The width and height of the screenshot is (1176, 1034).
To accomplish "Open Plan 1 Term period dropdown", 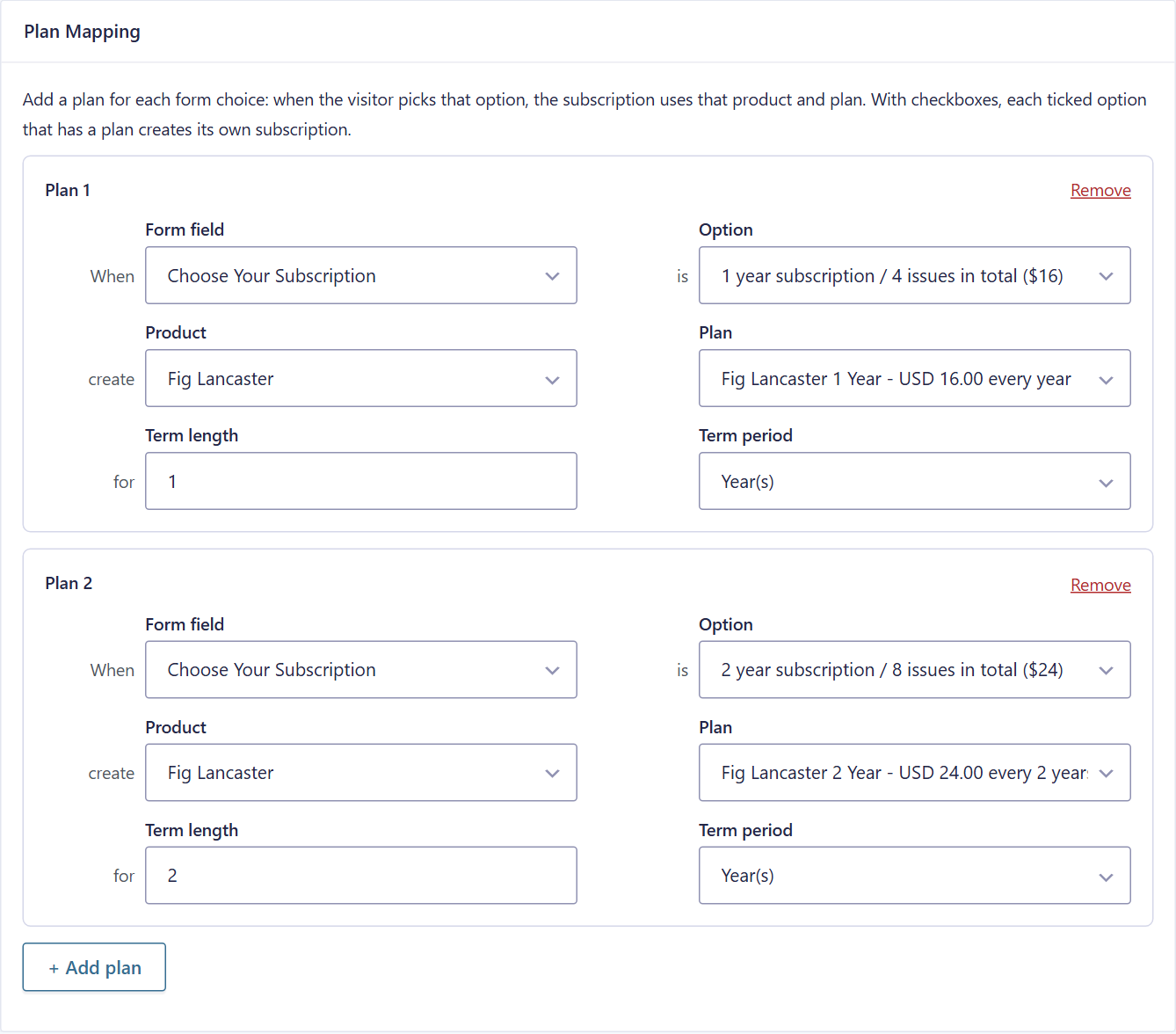I will click(915, 481).
